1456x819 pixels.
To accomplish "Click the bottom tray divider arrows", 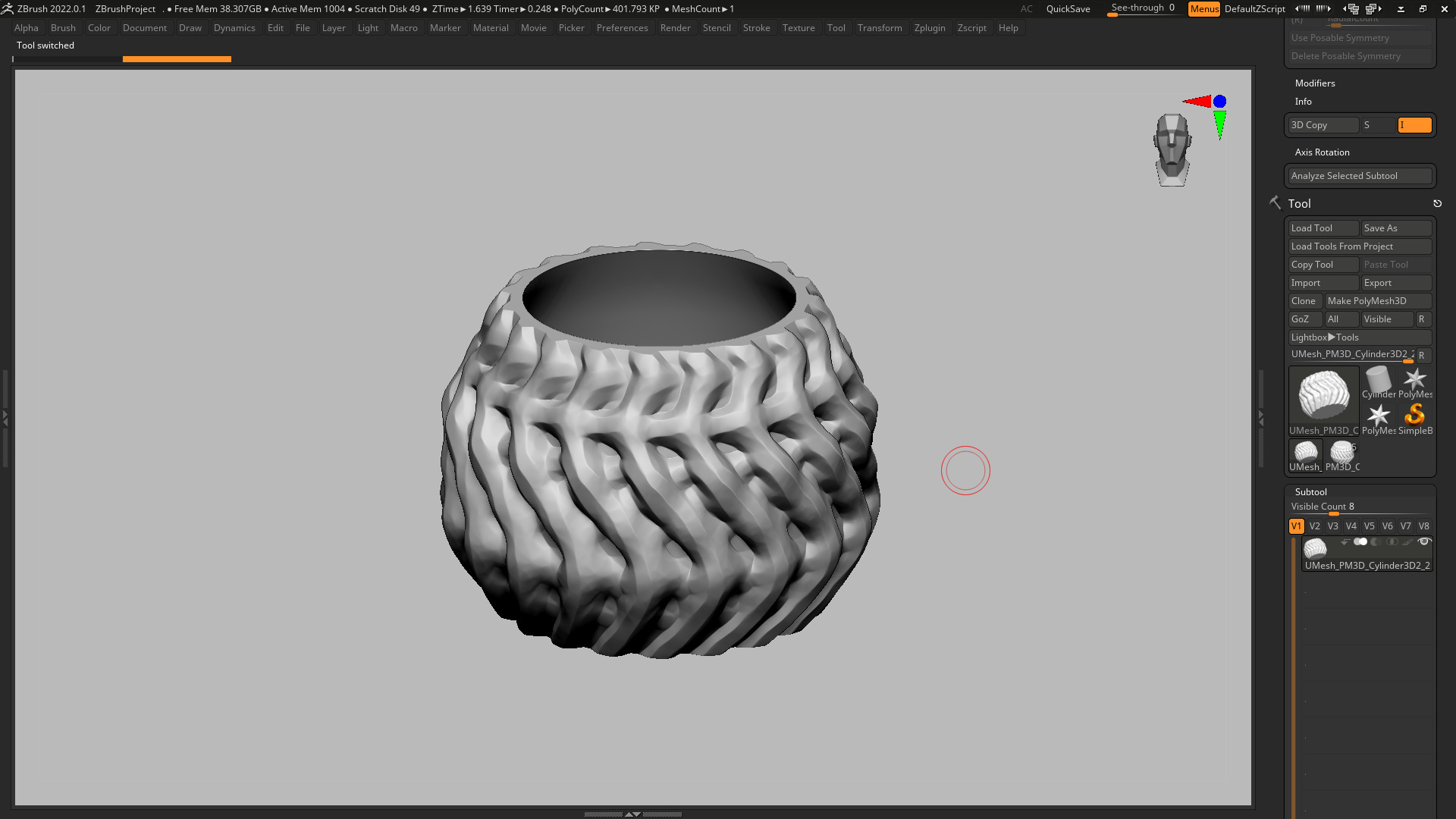I will point(632,814).
